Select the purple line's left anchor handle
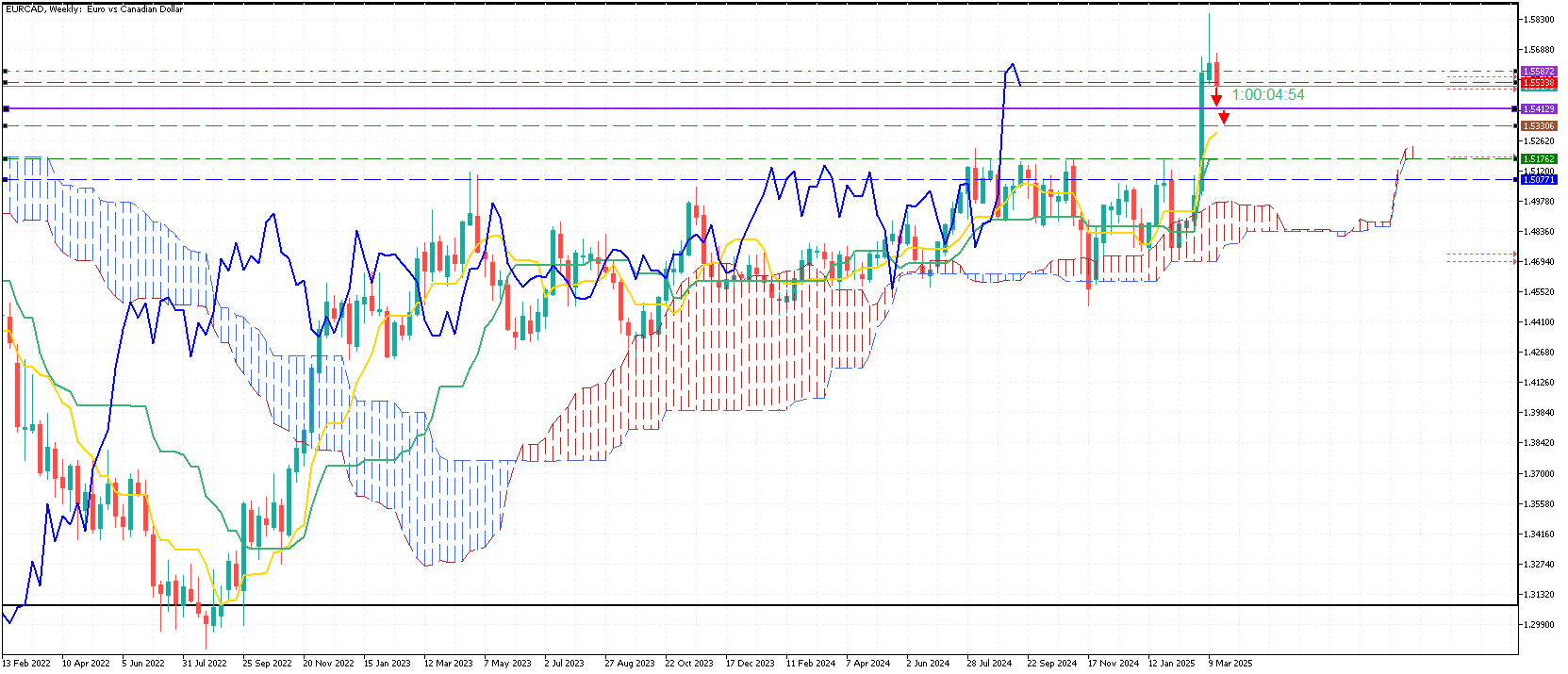 (x=6, y=108)
